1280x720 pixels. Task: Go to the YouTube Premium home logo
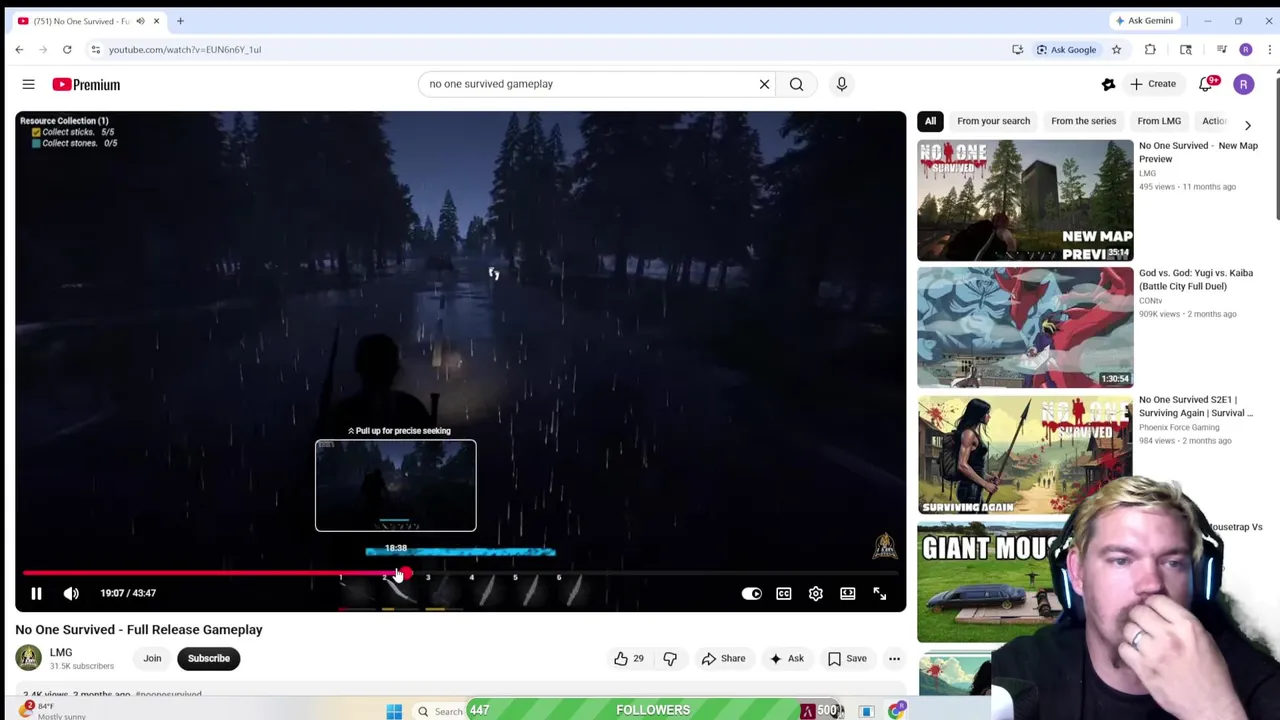pyautogui.click(x=86, y=85)
